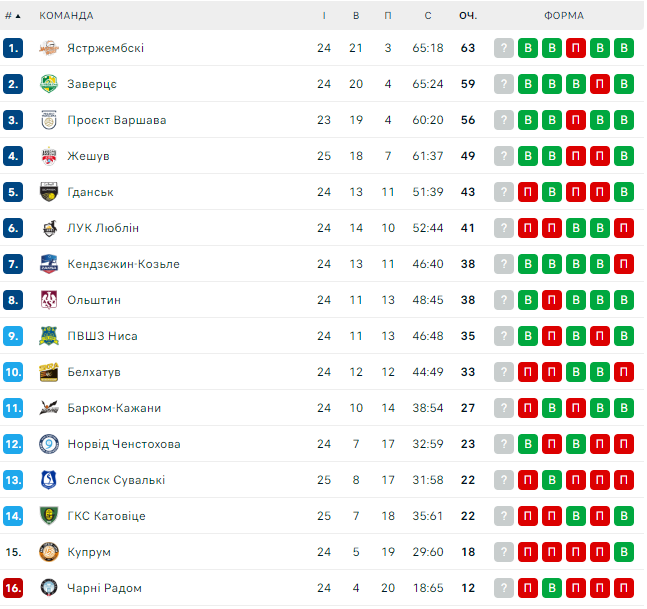
Task: Open the Белхатув team link
Action: [x=94, y=372]
